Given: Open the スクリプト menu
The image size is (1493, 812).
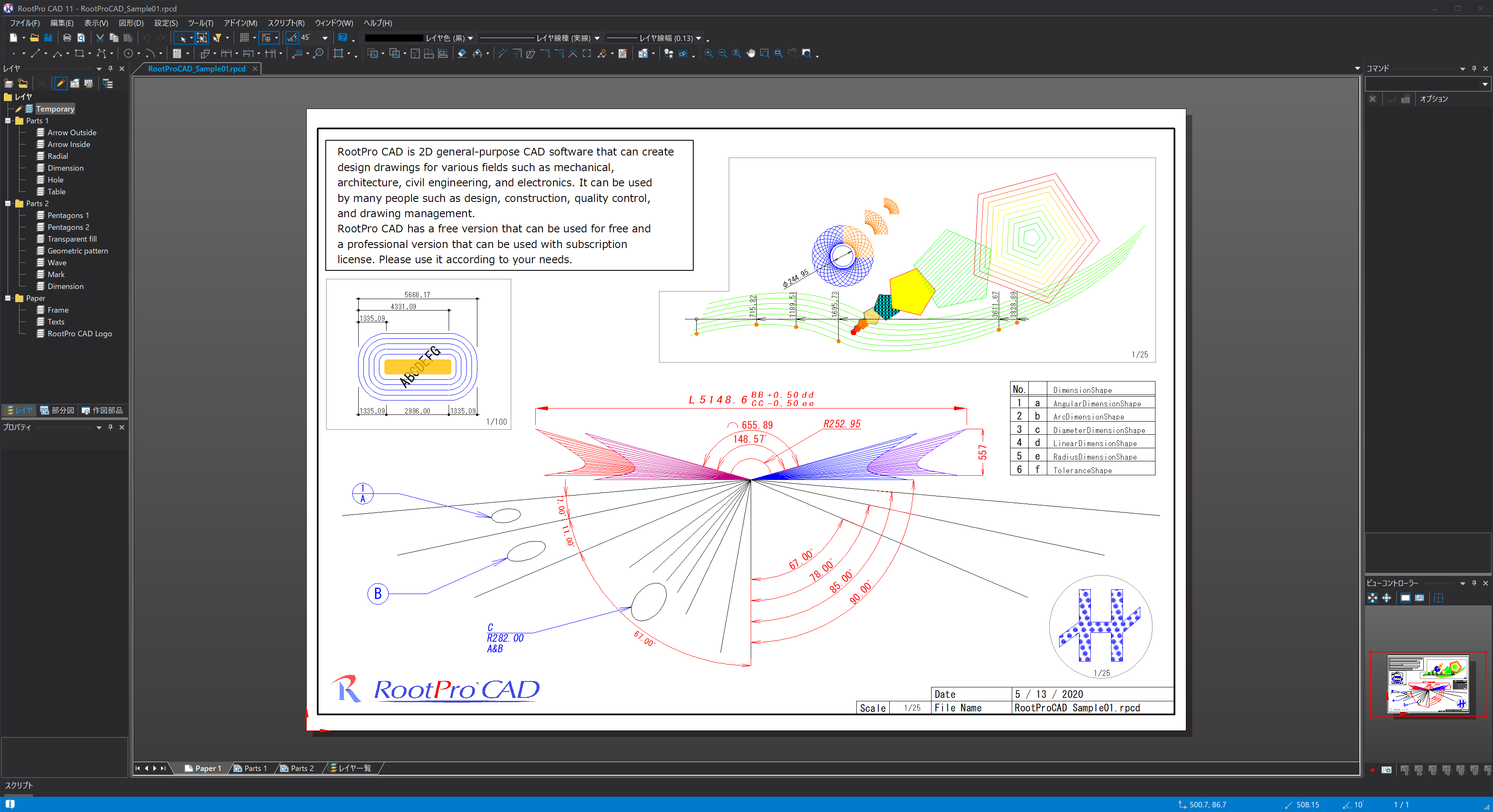Looking at the screenshot, I should pos(286,23).
